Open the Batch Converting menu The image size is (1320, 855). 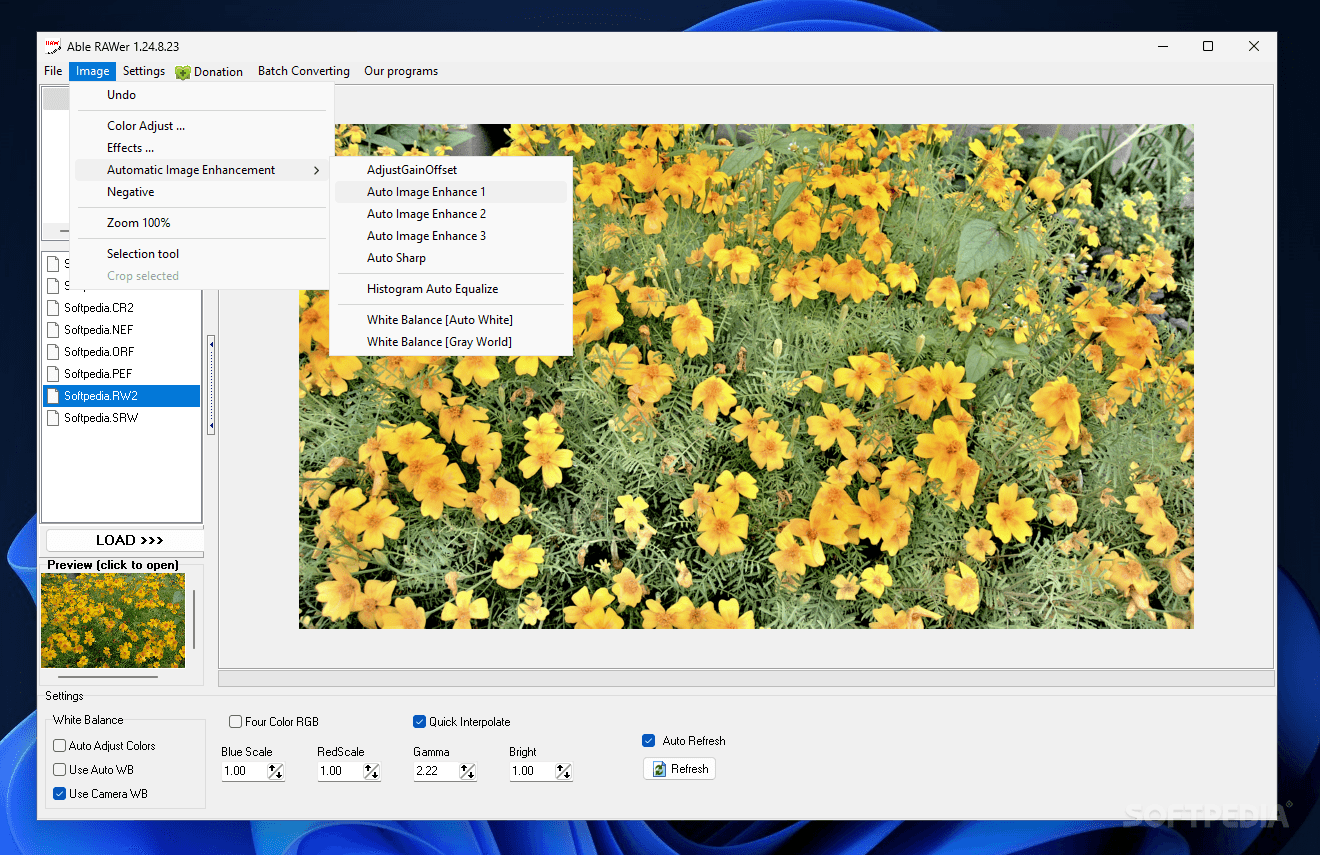[x=304, y=71]
